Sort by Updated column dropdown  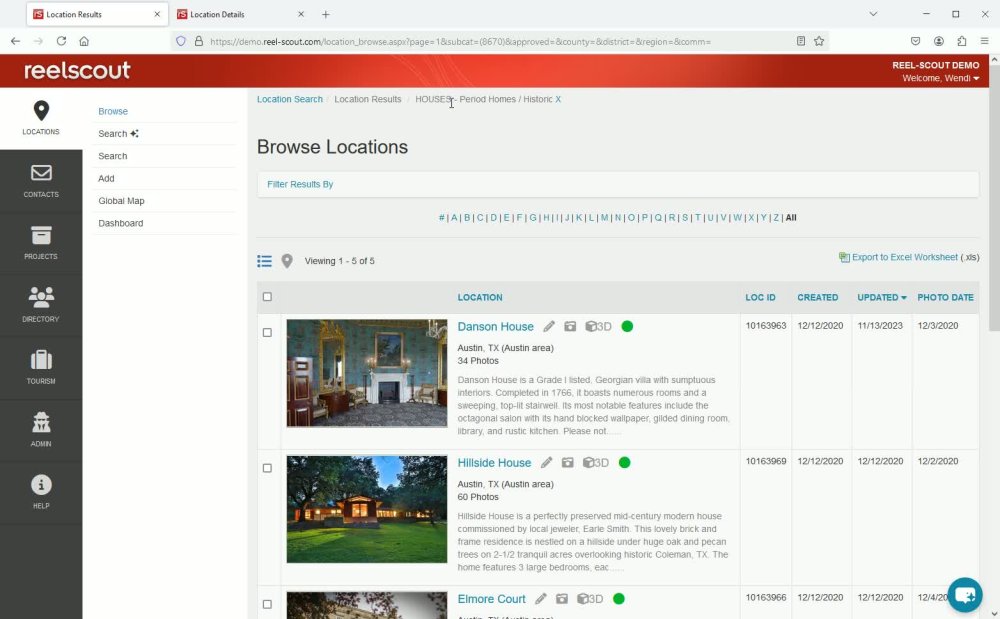(881, 297)
